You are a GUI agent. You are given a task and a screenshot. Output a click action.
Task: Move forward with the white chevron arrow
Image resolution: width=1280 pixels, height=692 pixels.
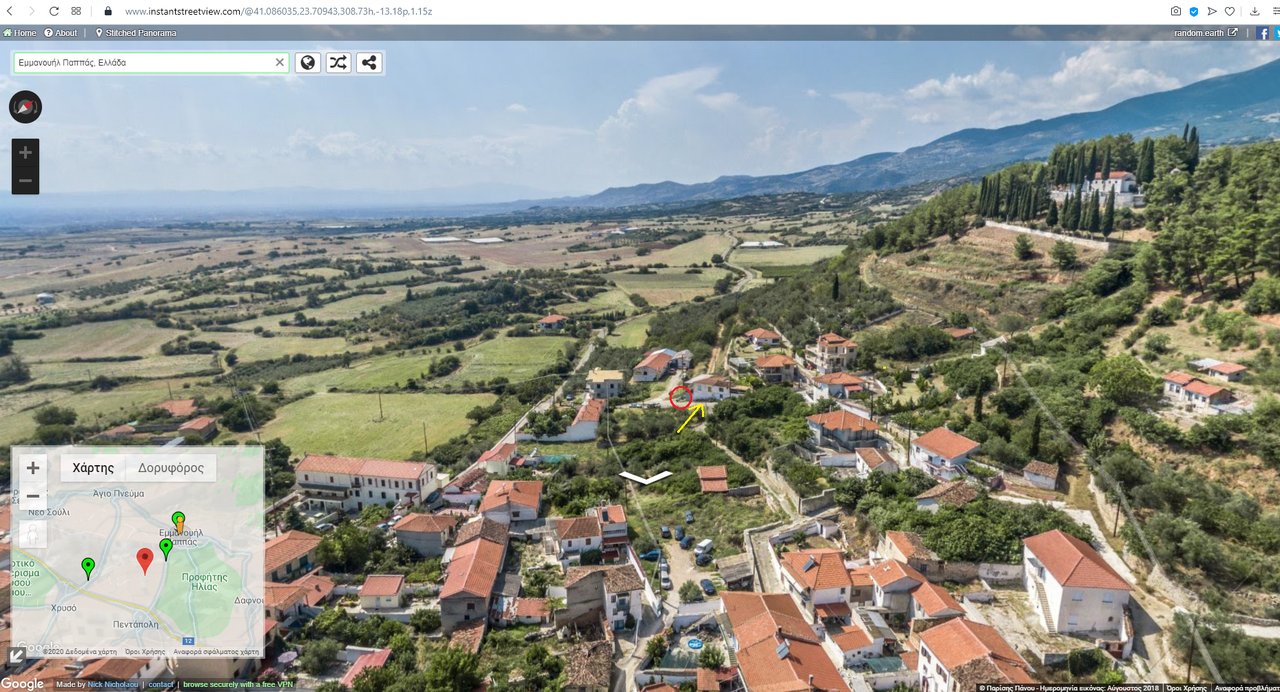tap(645, 477)
